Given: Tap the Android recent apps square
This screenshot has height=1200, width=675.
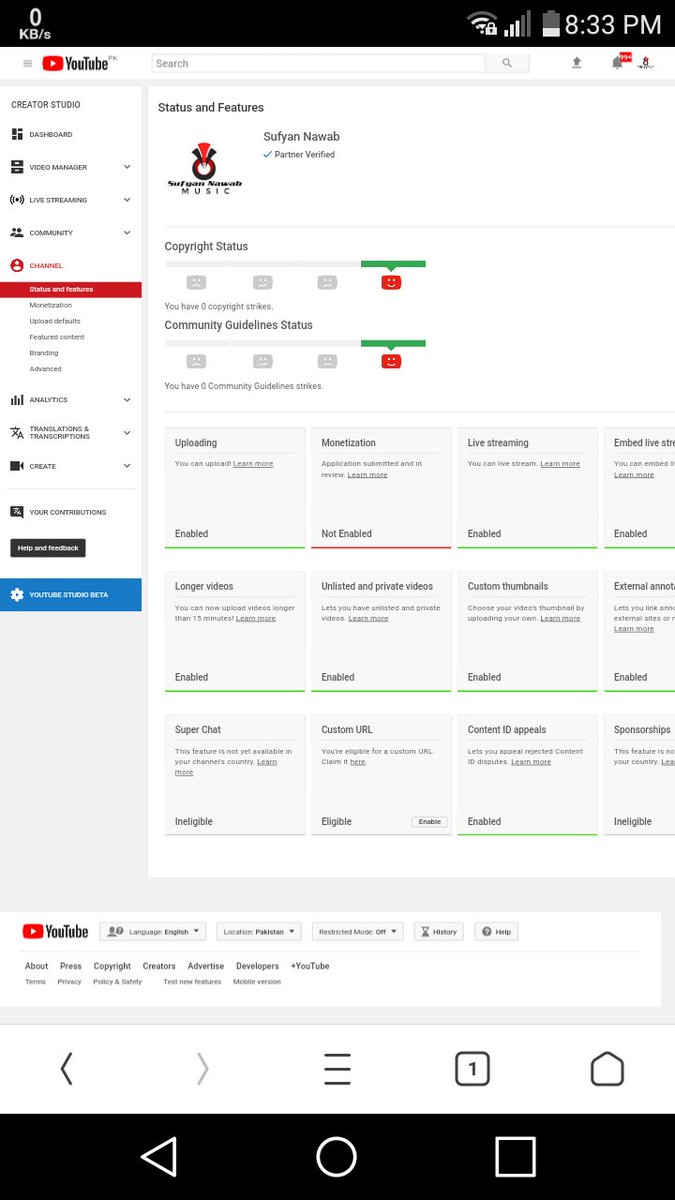Looking at the screenshot, I should click(515, 1156).
